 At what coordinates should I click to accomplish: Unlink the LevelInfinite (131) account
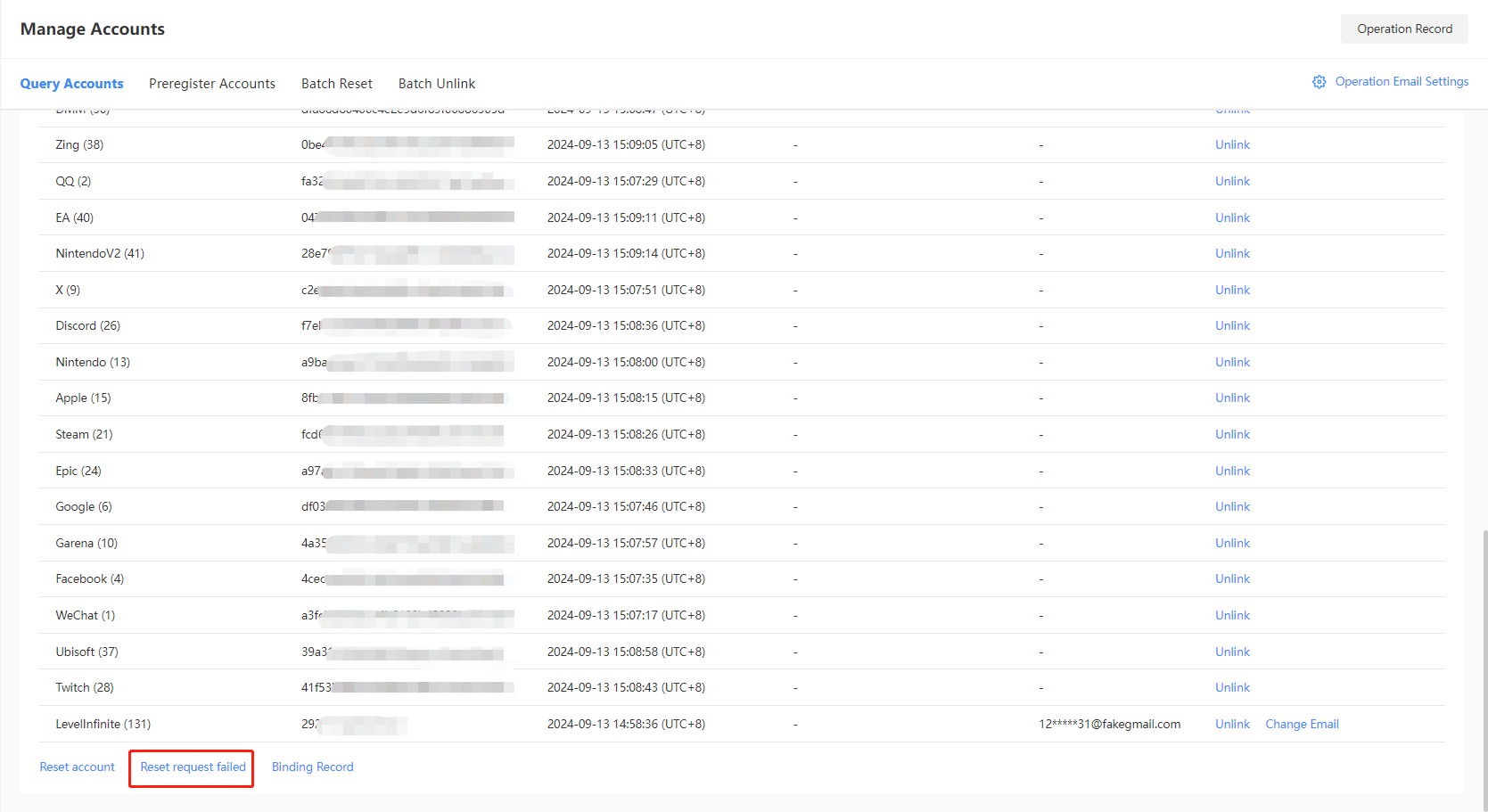[1232, 725]
